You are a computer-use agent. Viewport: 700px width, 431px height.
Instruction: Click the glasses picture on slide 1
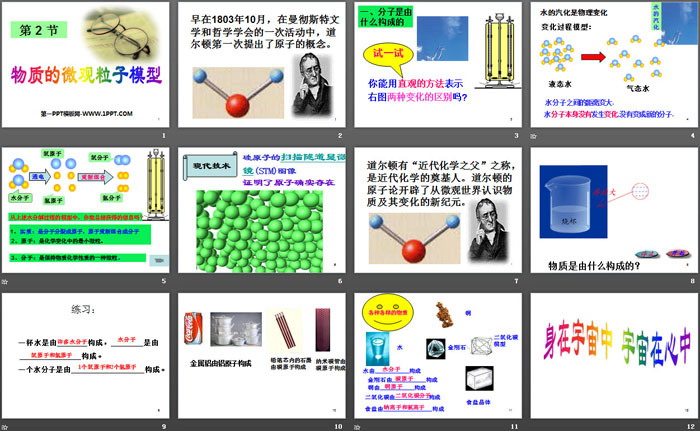[x=121, y=34]
